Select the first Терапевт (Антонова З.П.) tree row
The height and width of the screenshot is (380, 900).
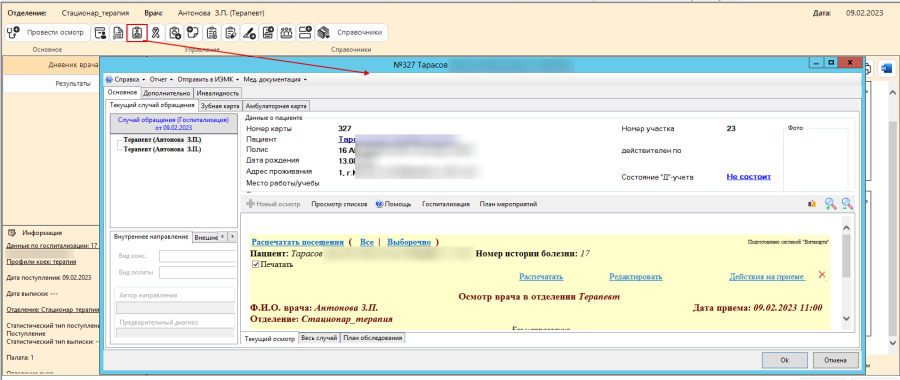pyautogui.click(x=162, y=139)
